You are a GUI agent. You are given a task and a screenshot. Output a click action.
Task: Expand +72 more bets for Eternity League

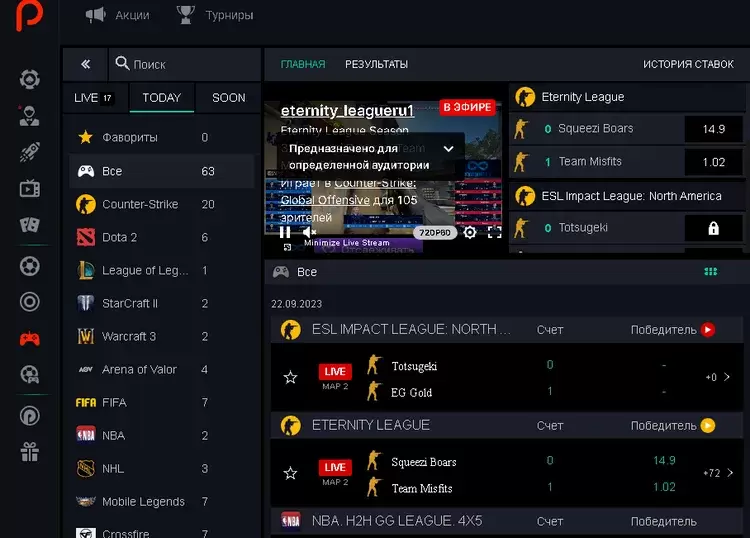(x=717, y=473)
